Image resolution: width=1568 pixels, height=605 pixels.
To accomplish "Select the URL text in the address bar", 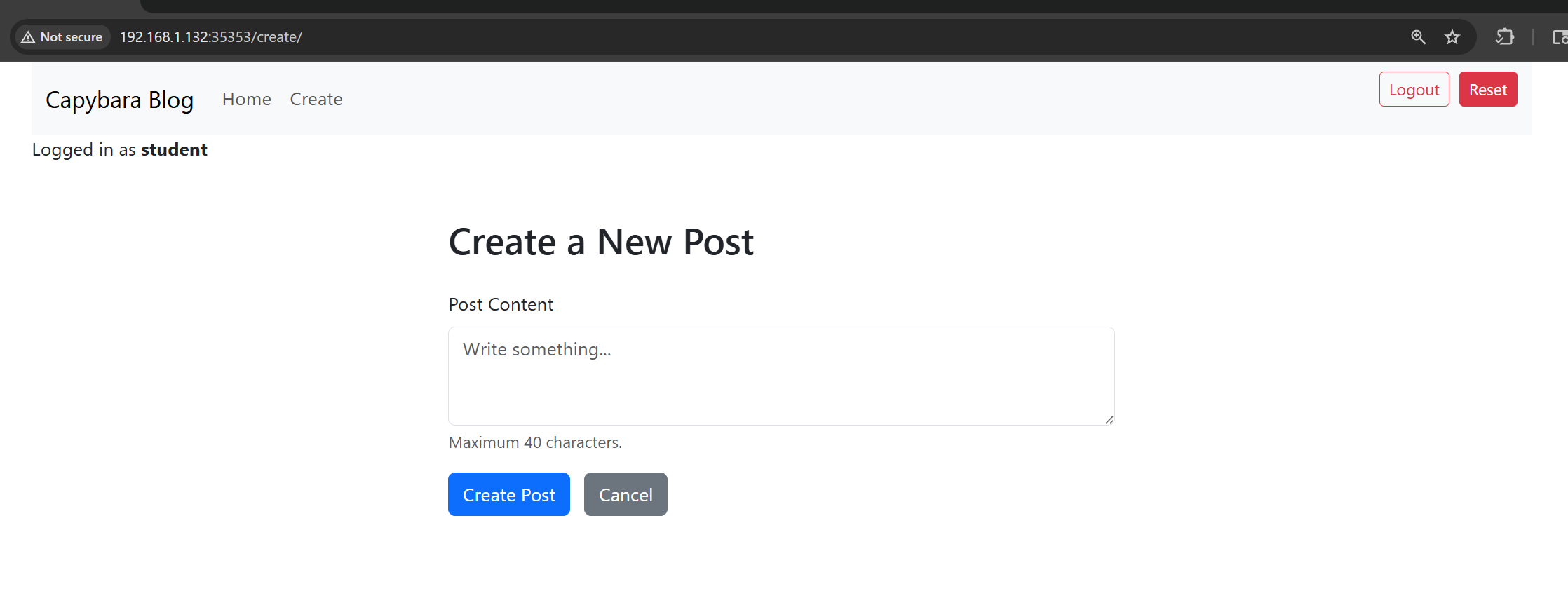I will [210, 37].
